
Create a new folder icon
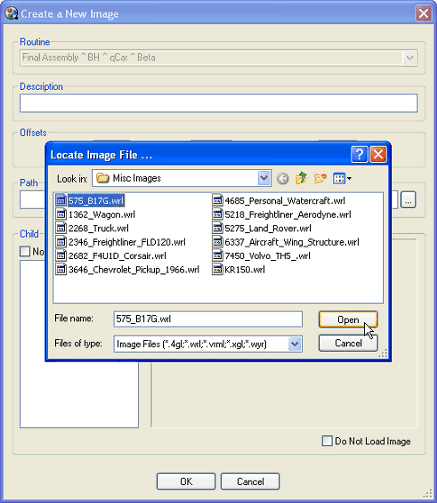(320, 178)
